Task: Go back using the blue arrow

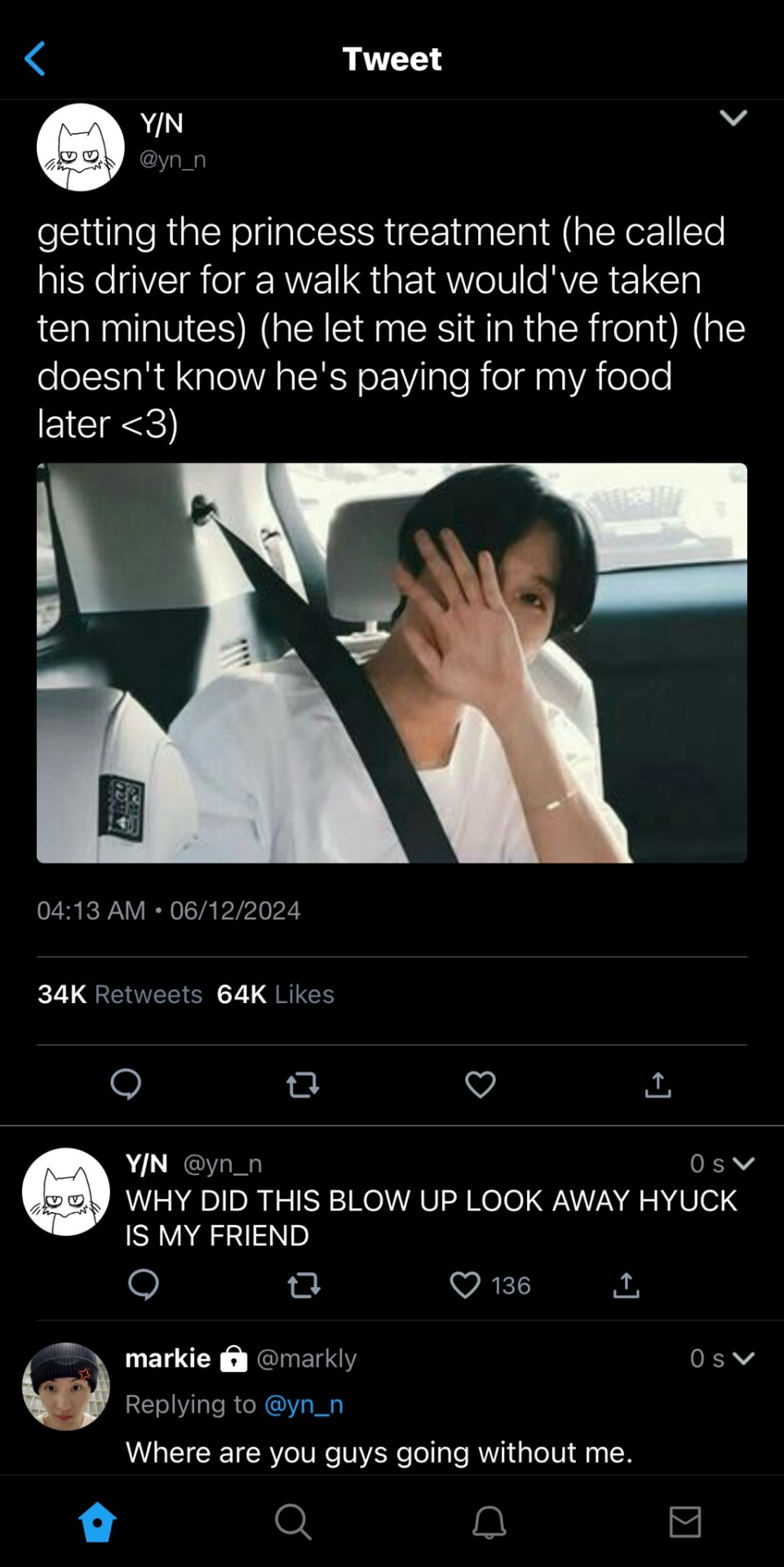Action: pyautogui.click(x=34, y=59)
